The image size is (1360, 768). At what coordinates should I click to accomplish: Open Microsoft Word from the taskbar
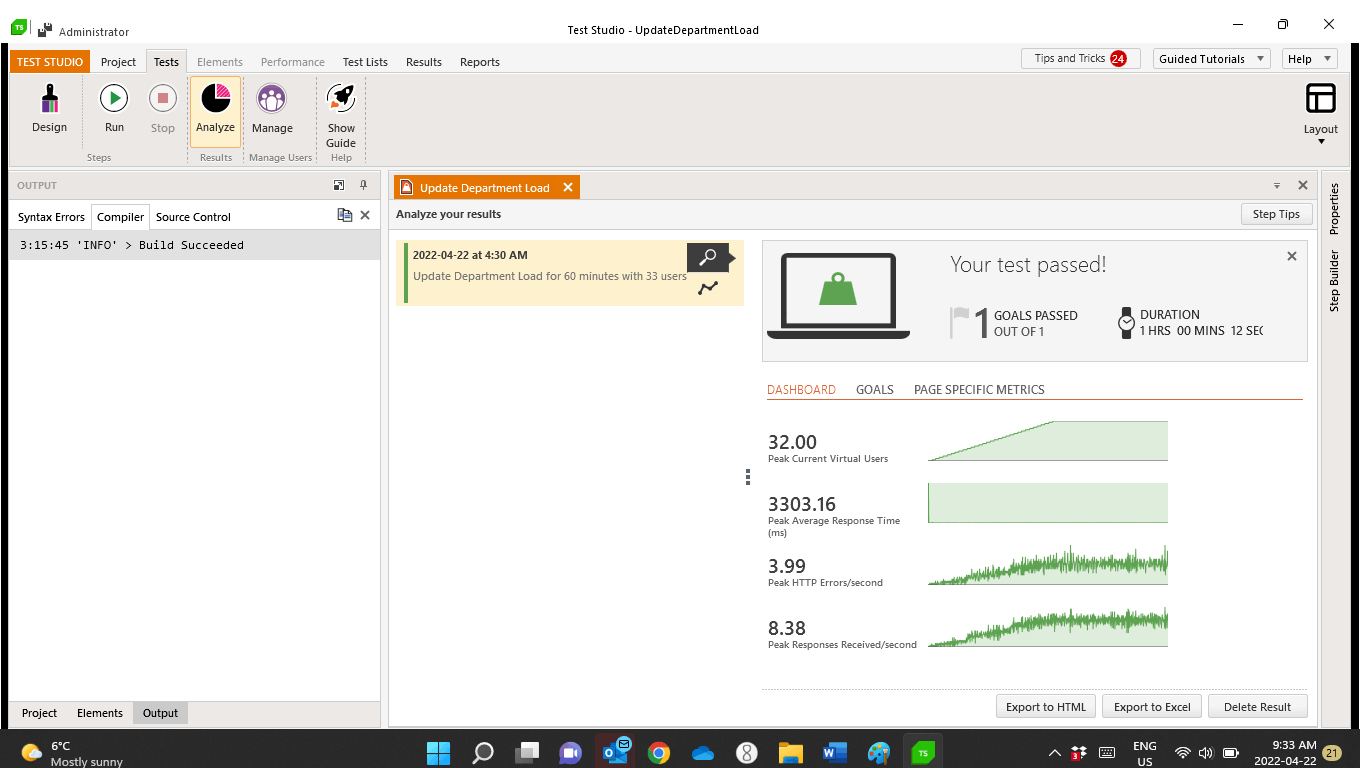[835, 752]
